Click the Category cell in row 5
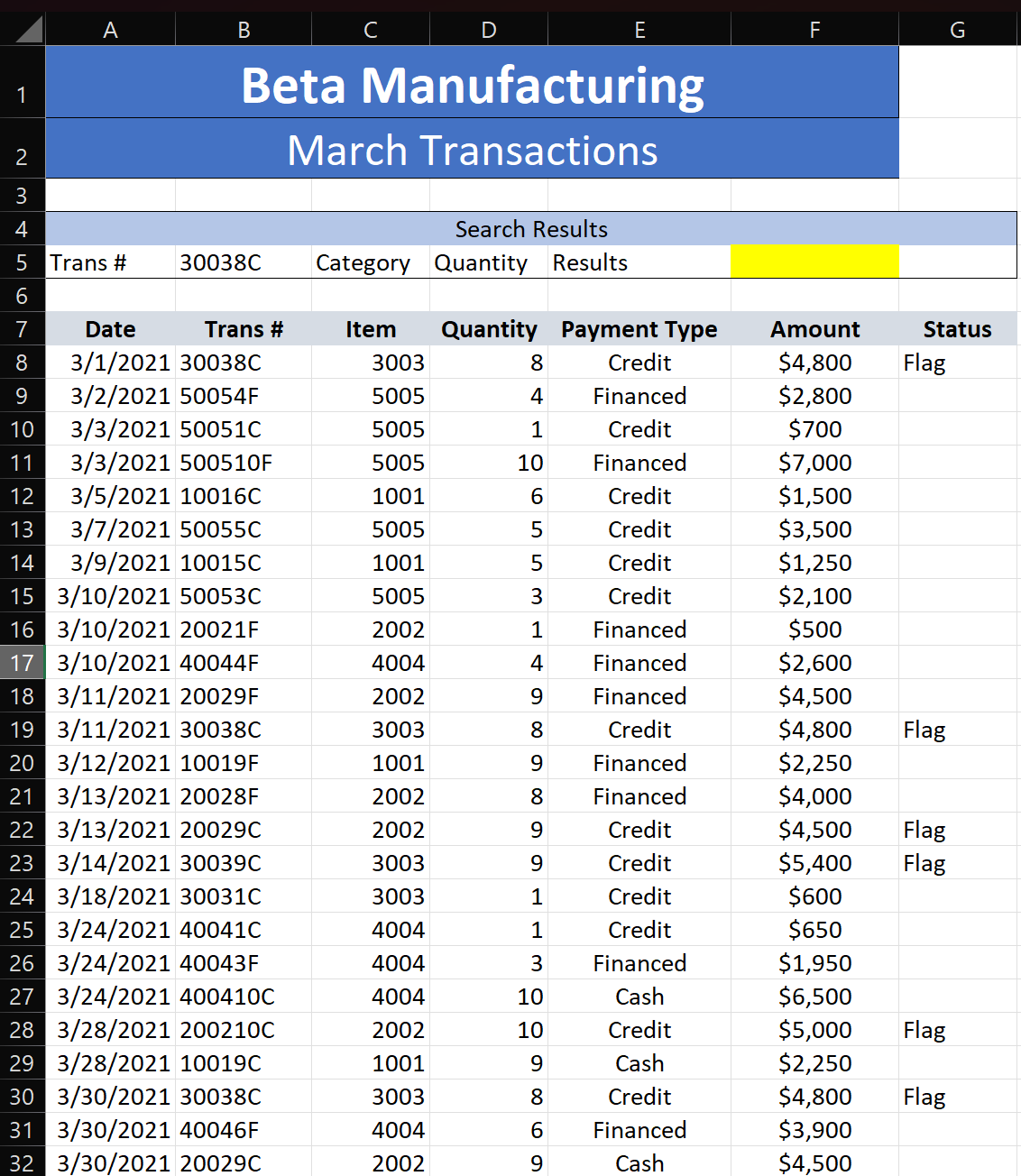The height and width of the screenshot is (1176, 1021). click(x=371, y=262)
